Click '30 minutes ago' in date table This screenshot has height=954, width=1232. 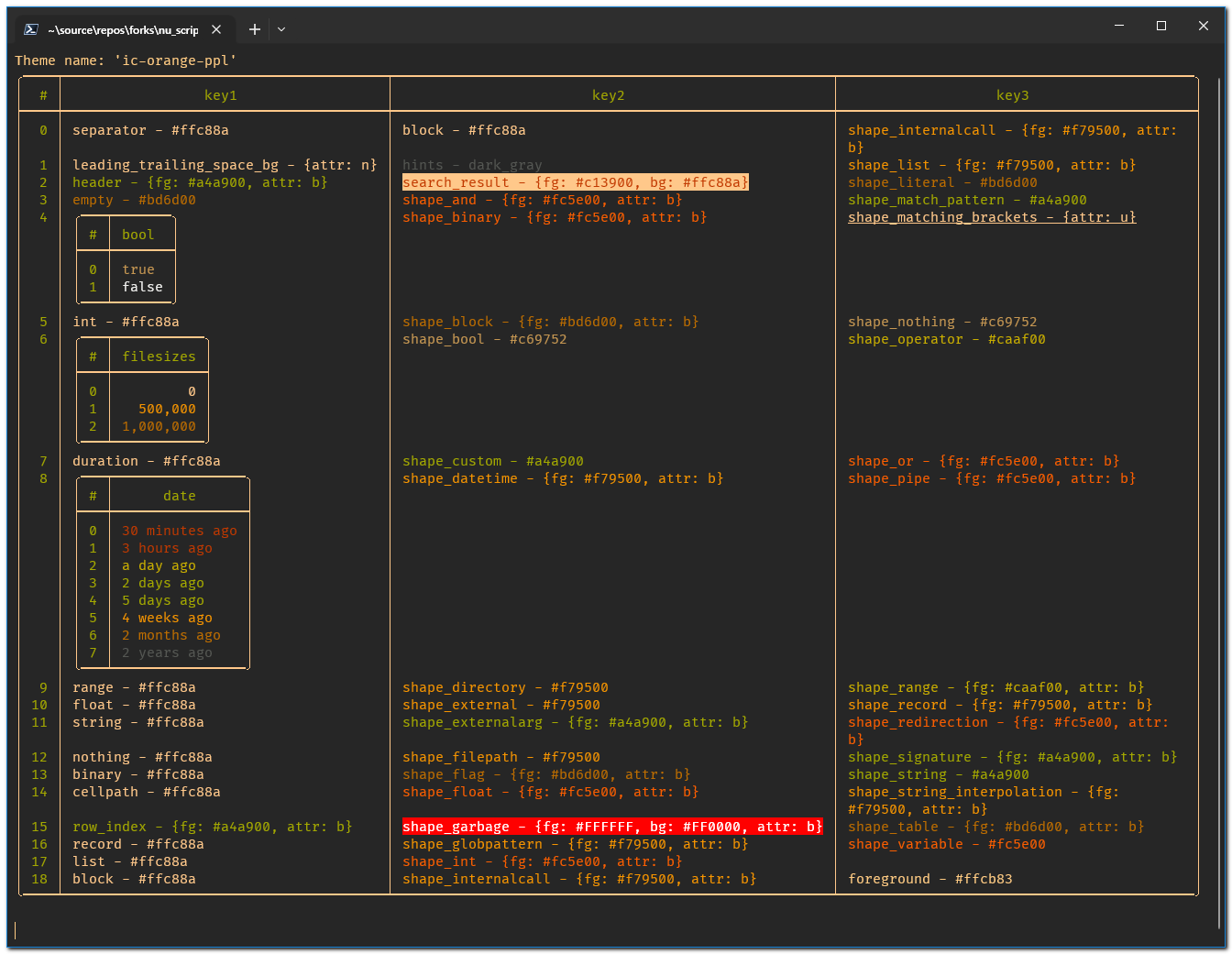pos(180,531)
